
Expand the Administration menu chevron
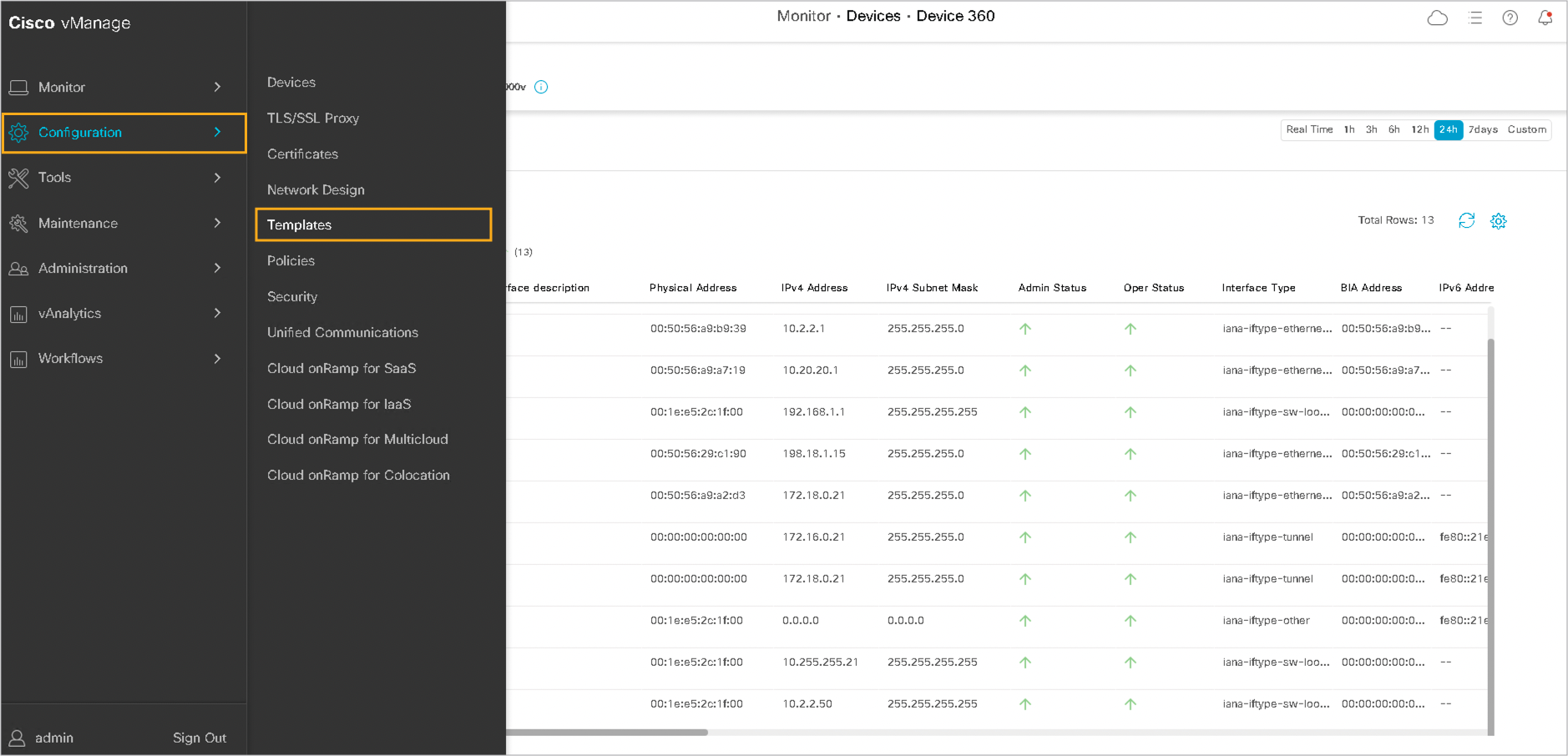[x=217, y=268]
